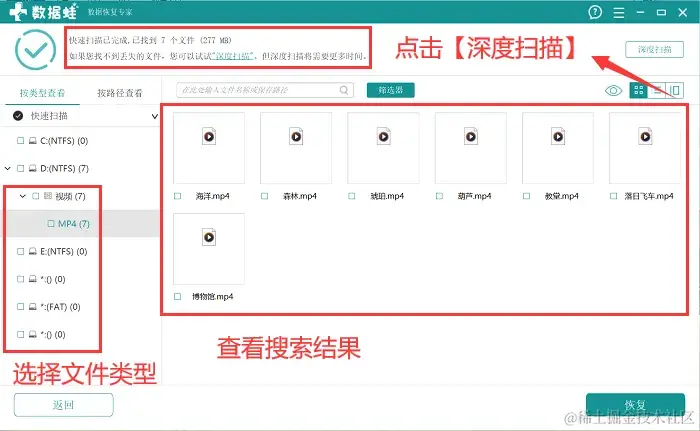Click the 教堂.mp4 file name
This screenshot has height=431, width=700.
562,196
